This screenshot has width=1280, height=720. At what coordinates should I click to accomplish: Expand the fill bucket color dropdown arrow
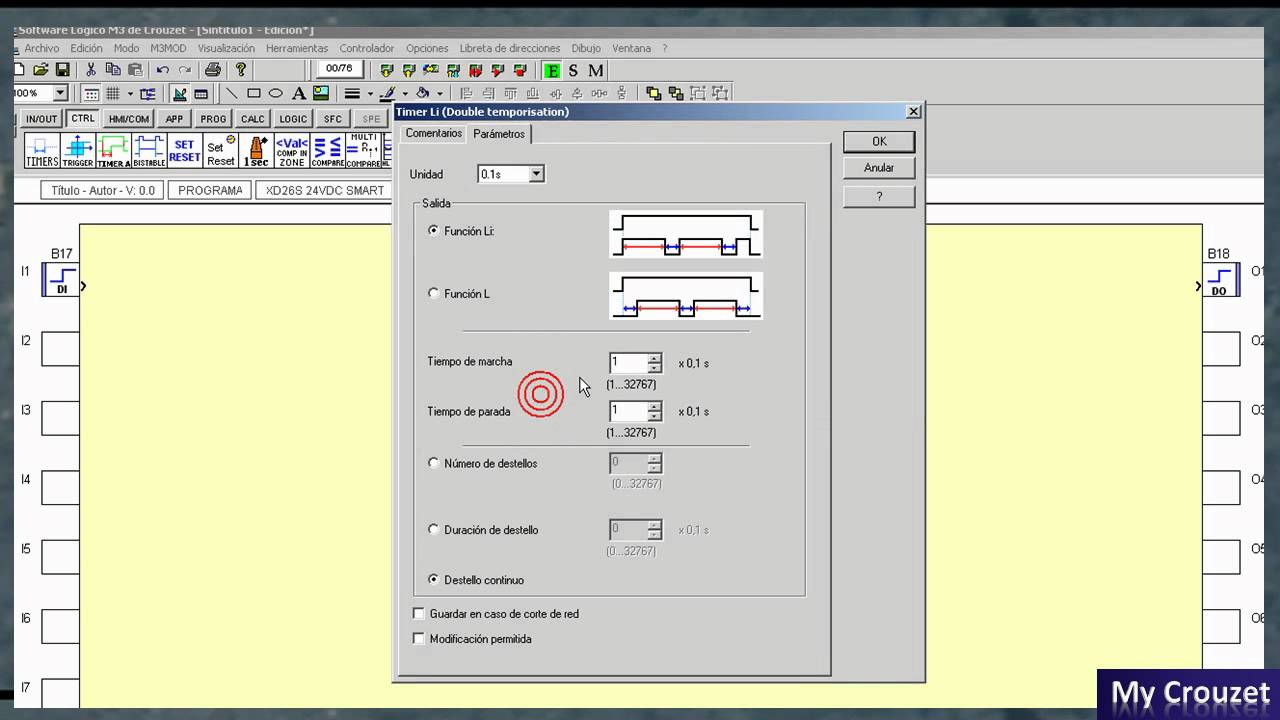click(x=440, y=94)
